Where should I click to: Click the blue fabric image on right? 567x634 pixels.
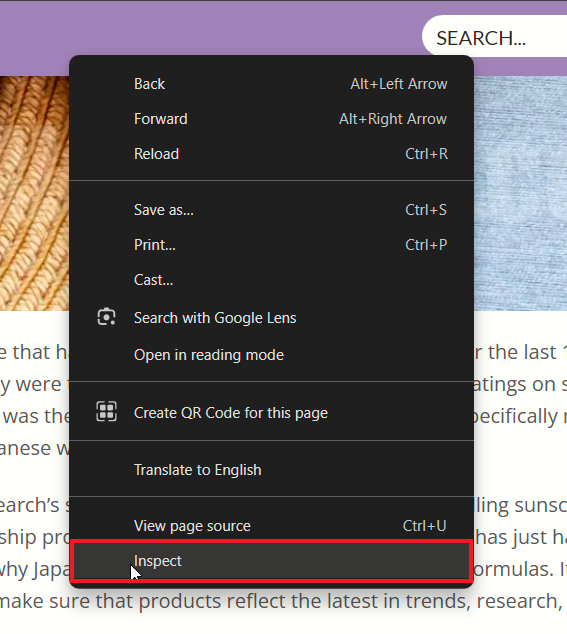[520, 193]
